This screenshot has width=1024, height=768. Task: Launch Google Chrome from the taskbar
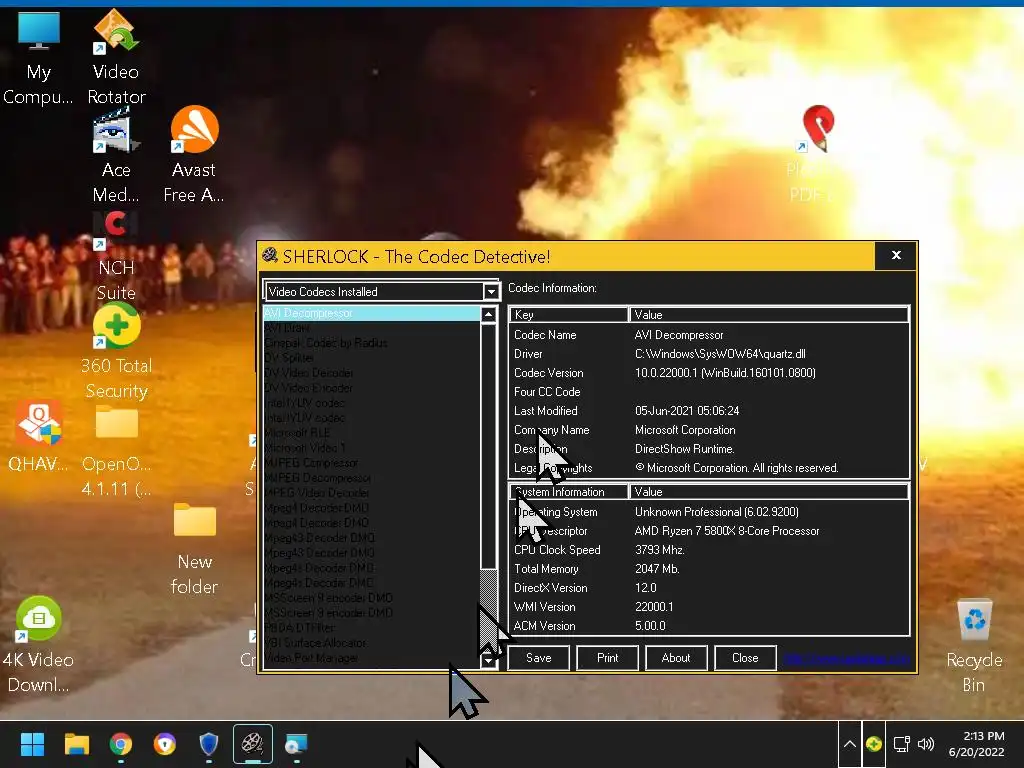tap(121, 744)
